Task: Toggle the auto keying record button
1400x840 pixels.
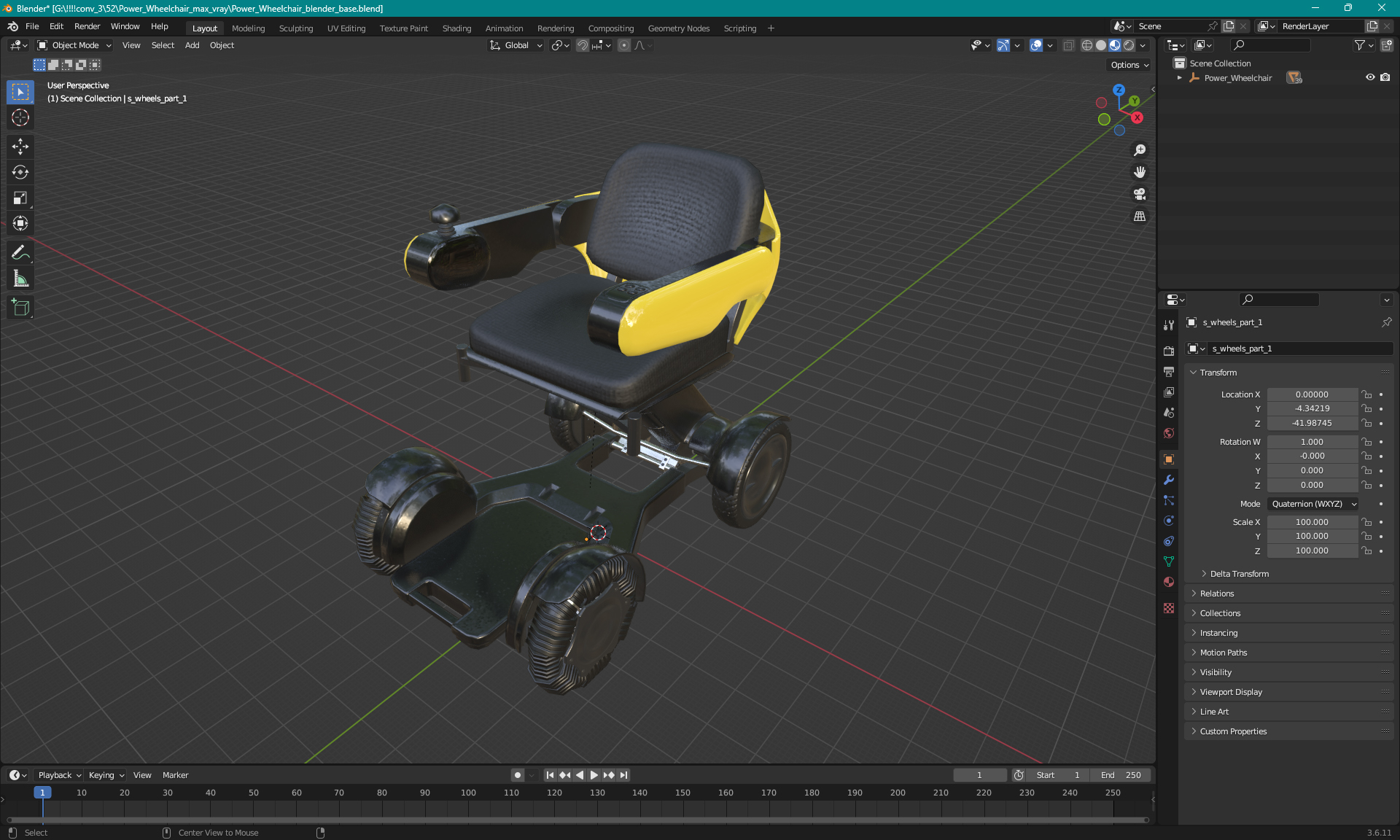Action: coord(517,775)
